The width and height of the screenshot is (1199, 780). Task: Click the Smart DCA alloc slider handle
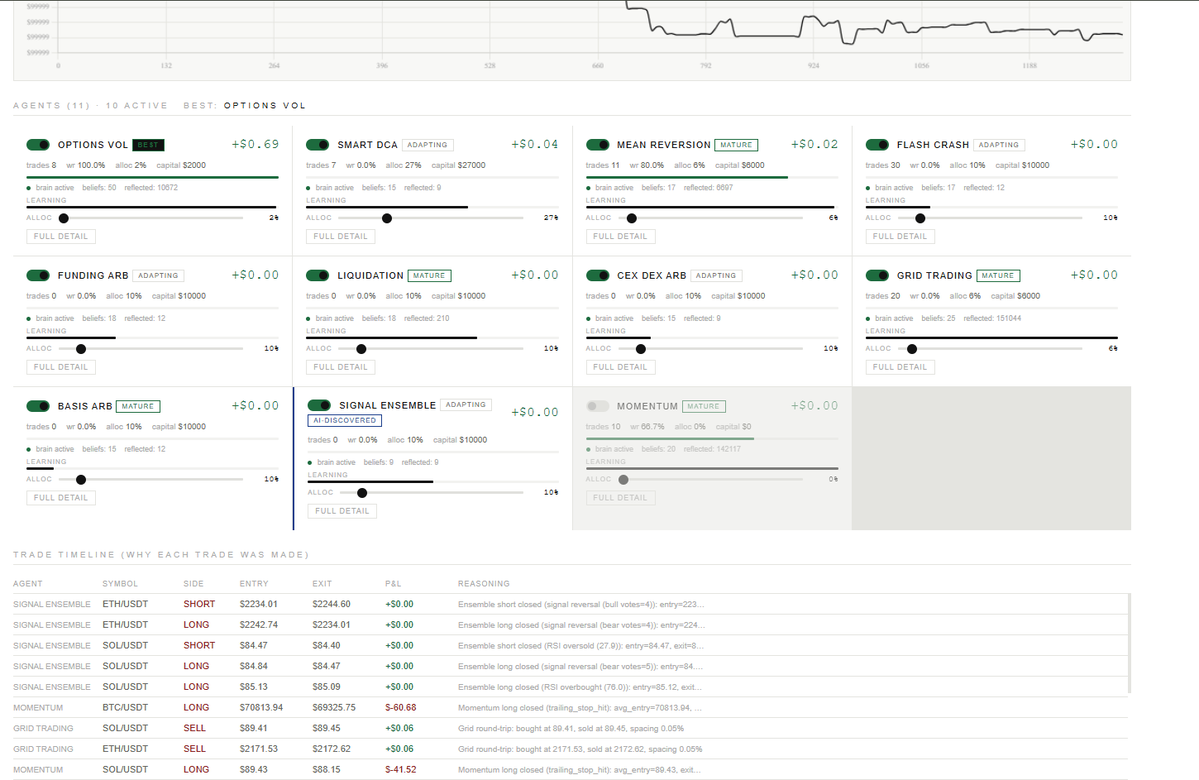(387, 219)
